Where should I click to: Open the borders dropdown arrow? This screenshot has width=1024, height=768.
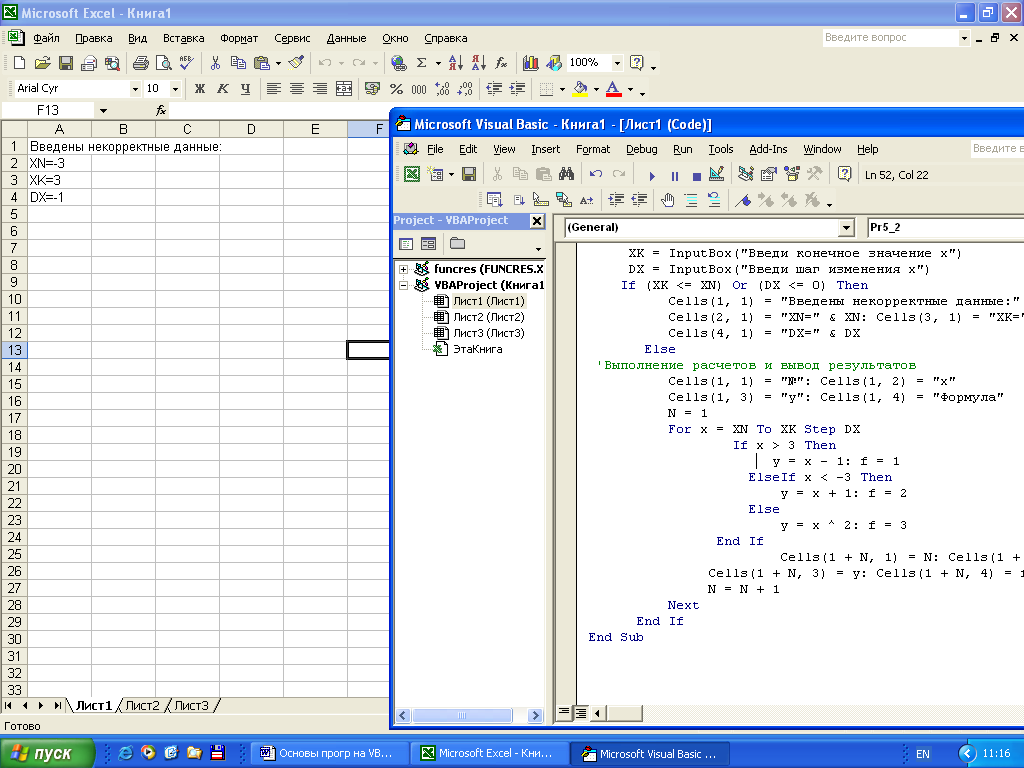[562, 89]
